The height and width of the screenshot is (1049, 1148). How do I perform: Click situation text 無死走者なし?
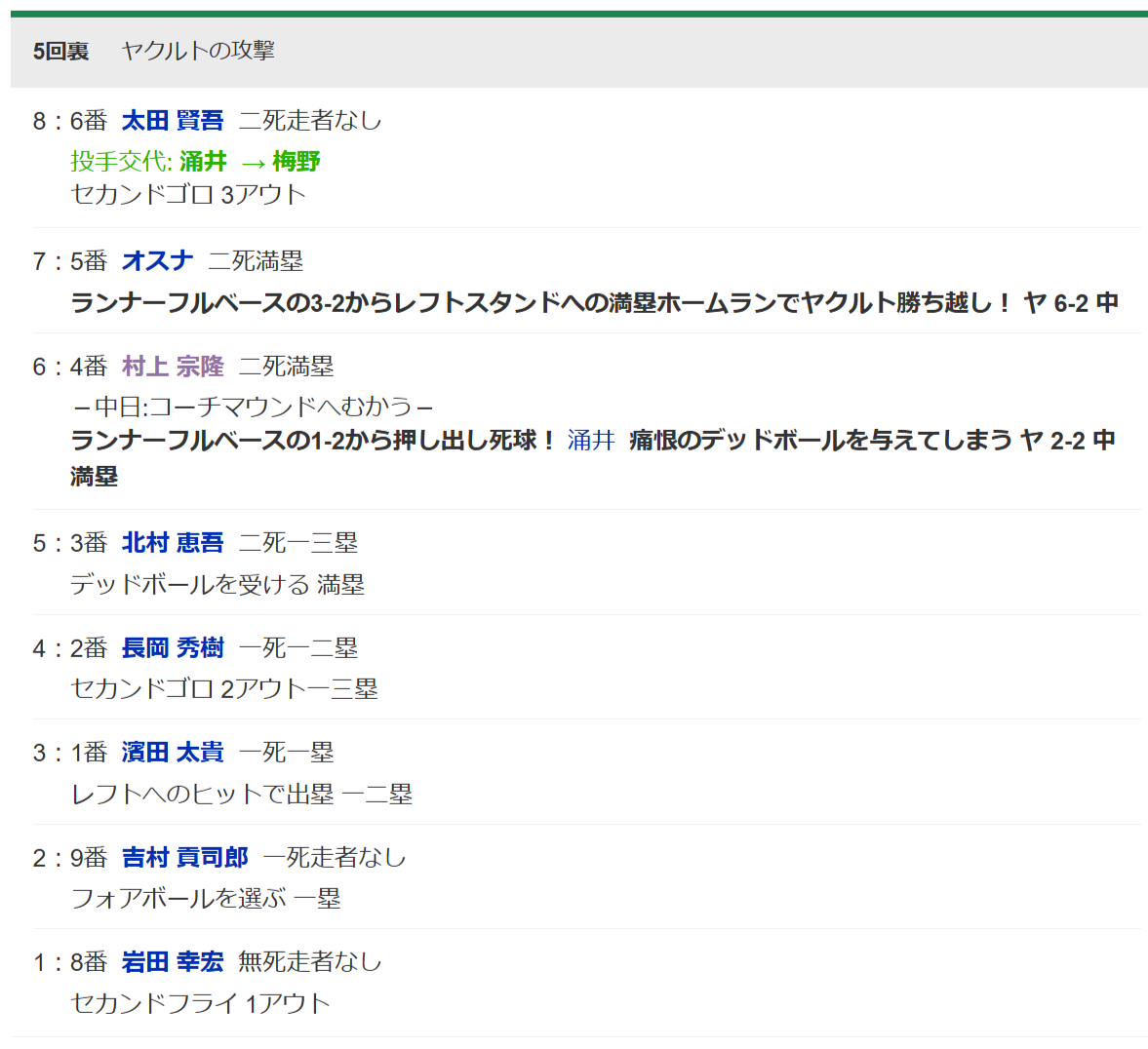click(x=310, y=962)
